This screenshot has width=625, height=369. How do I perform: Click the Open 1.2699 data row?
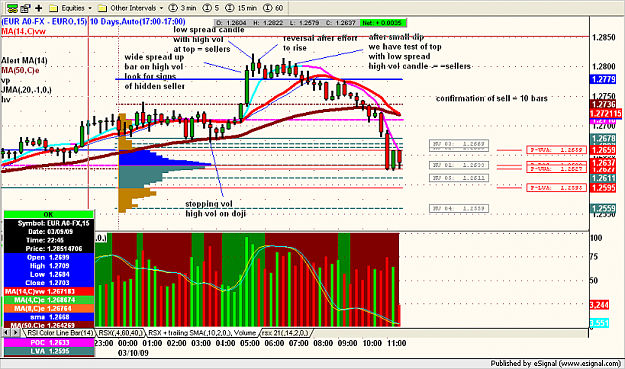(x=49, y=257)
